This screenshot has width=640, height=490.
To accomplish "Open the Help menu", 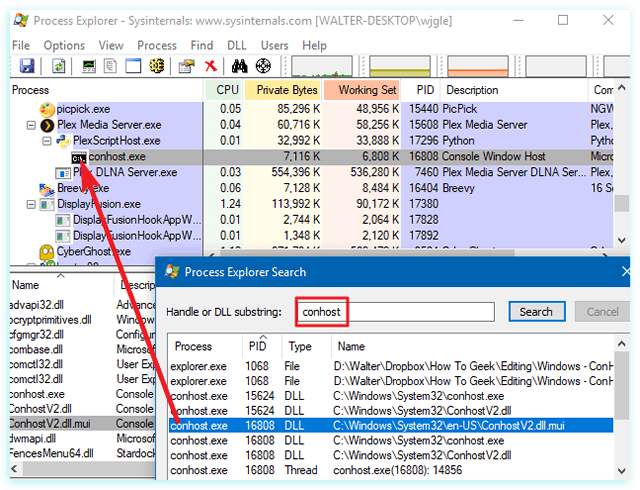I will click(x=314, y=45).
